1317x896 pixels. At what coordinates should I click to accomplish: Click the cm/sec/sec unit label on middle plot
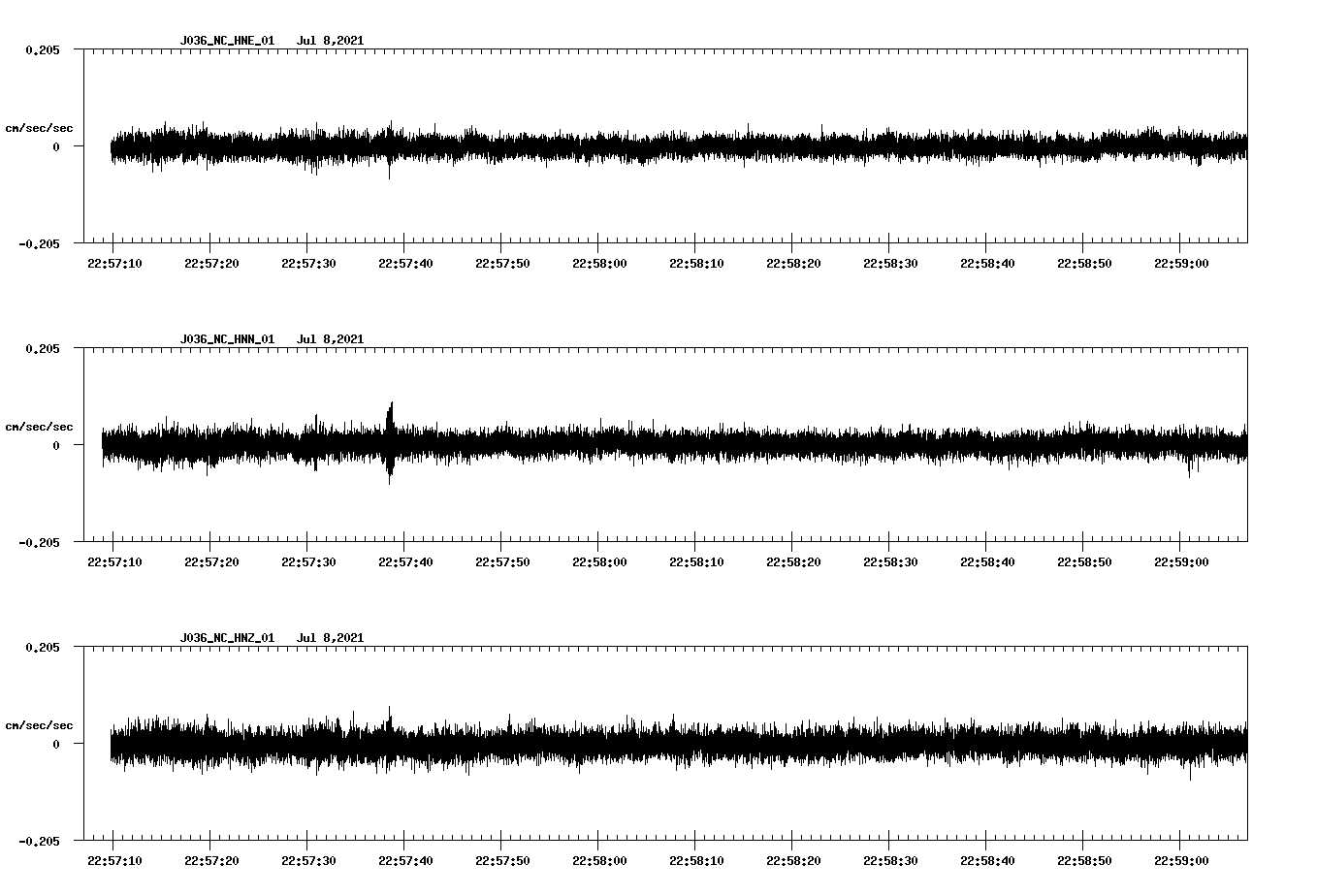pyautogui.click(x=40, y=426)
